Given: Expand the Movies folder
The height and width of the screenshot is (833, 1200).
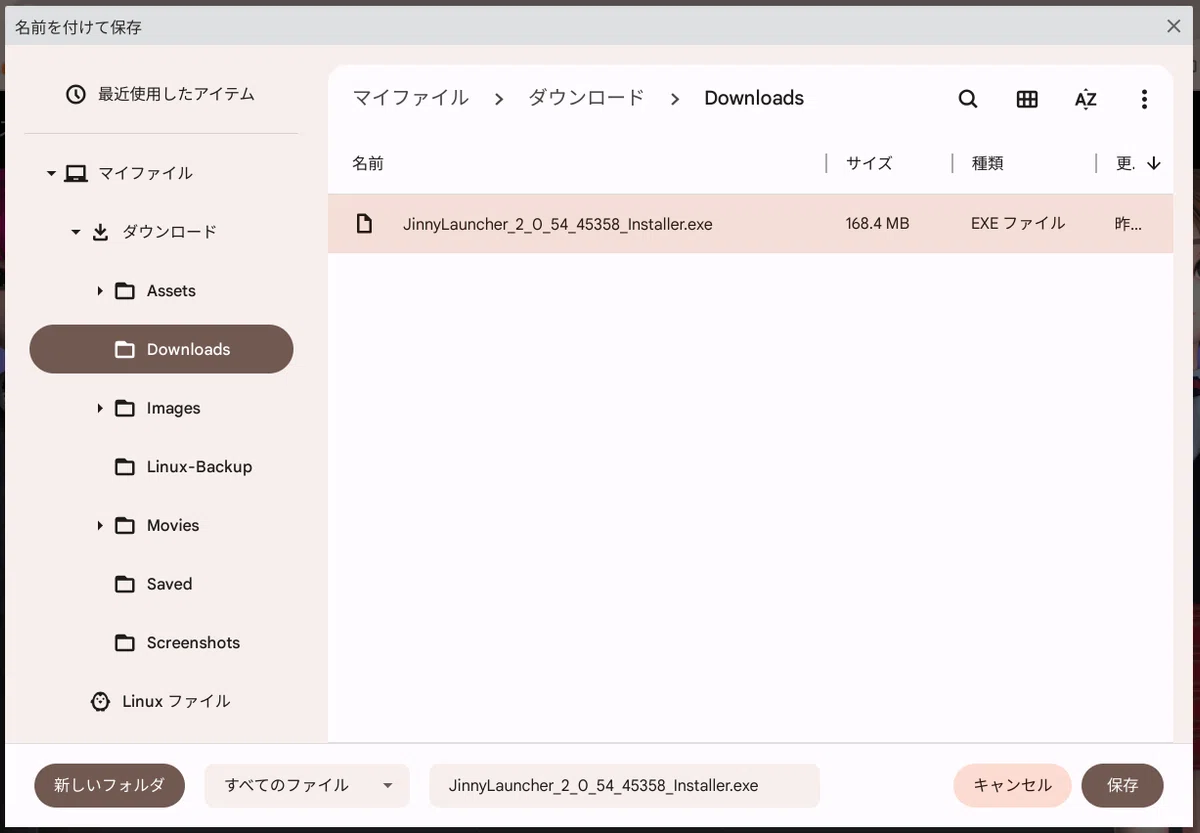Looking at the screenshot, I should [x=100, y=525].
